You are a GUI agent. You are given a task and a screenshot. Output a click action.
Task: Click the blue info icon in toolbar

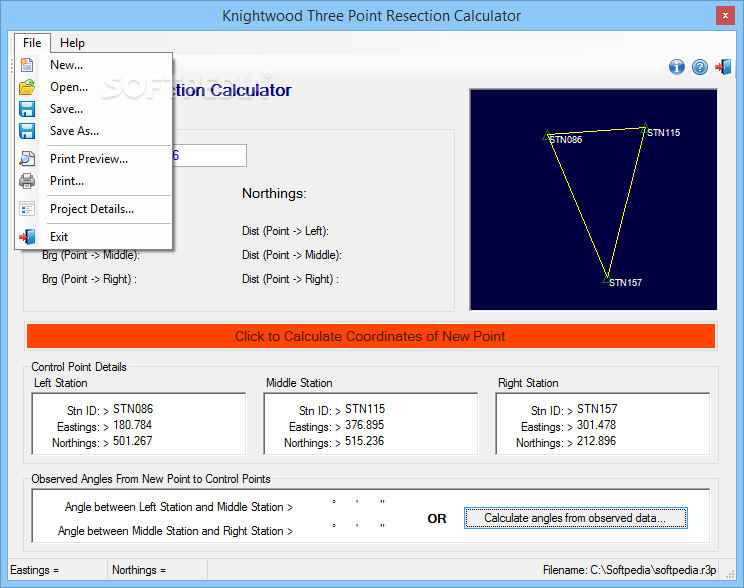tap(677, 67)
